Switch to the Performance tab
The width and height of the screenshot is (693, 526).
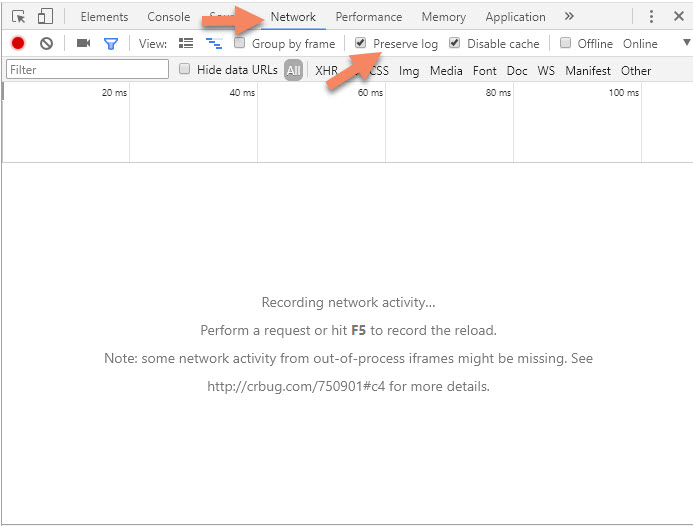[x=368, y=17]
